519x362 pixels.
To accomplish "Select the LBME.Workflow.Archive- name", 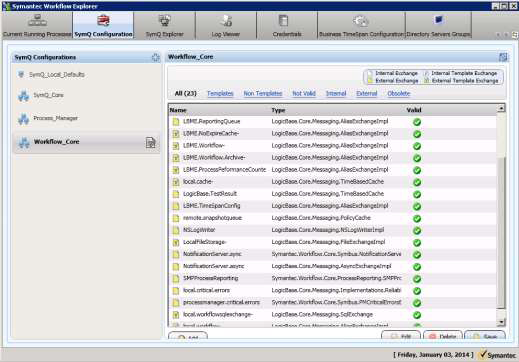I will point(214,157).
